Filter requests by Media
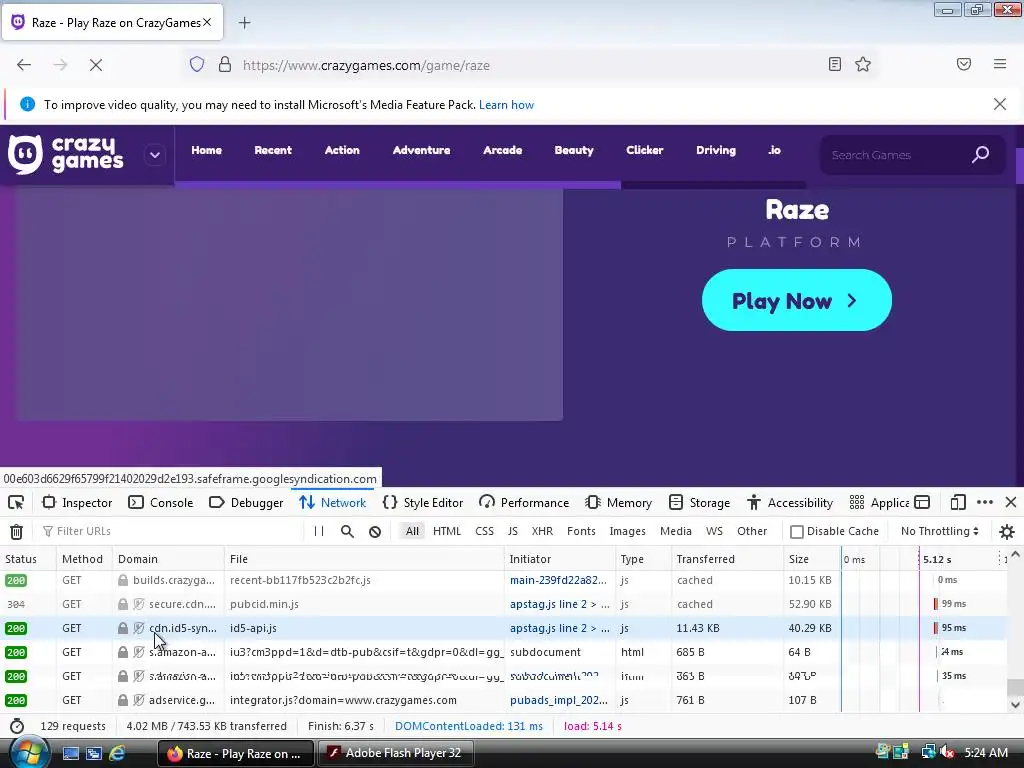Screen dimensions: 1024x768 coord(676,531)
